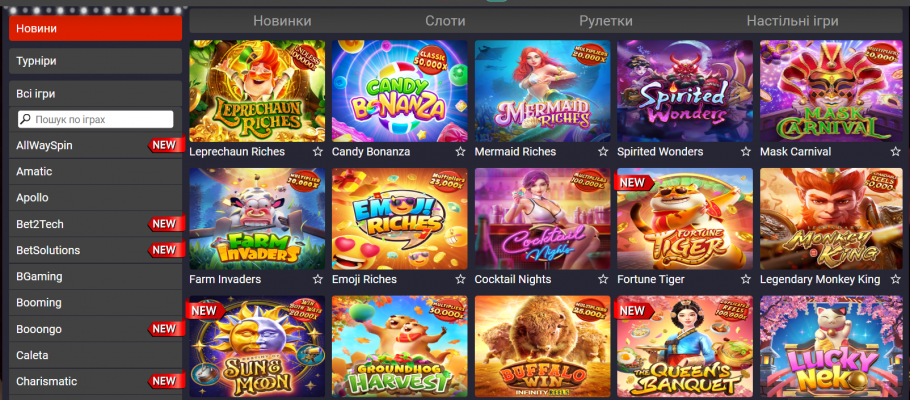Go to Турніри page
This screenshot has height=400, width=910.
click(96, 61)
